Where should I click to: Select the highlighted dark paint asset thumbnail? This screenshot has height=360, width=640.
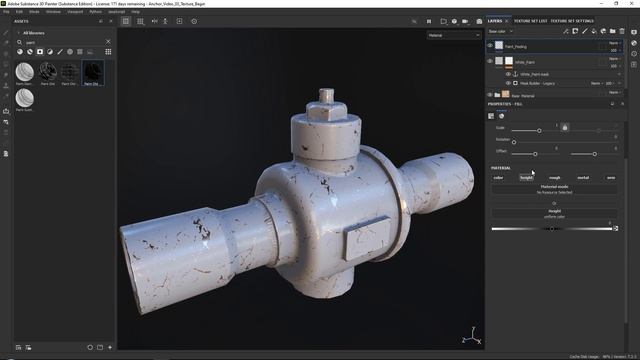point(93,73)
